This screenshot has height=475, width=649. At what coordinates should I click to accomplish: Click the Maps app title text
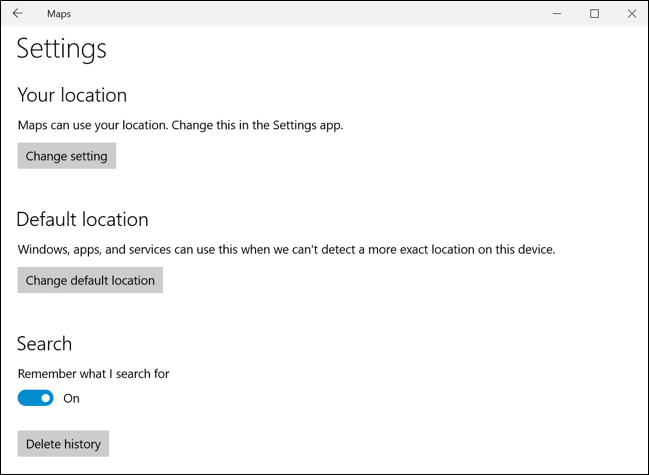pos(59,14)
